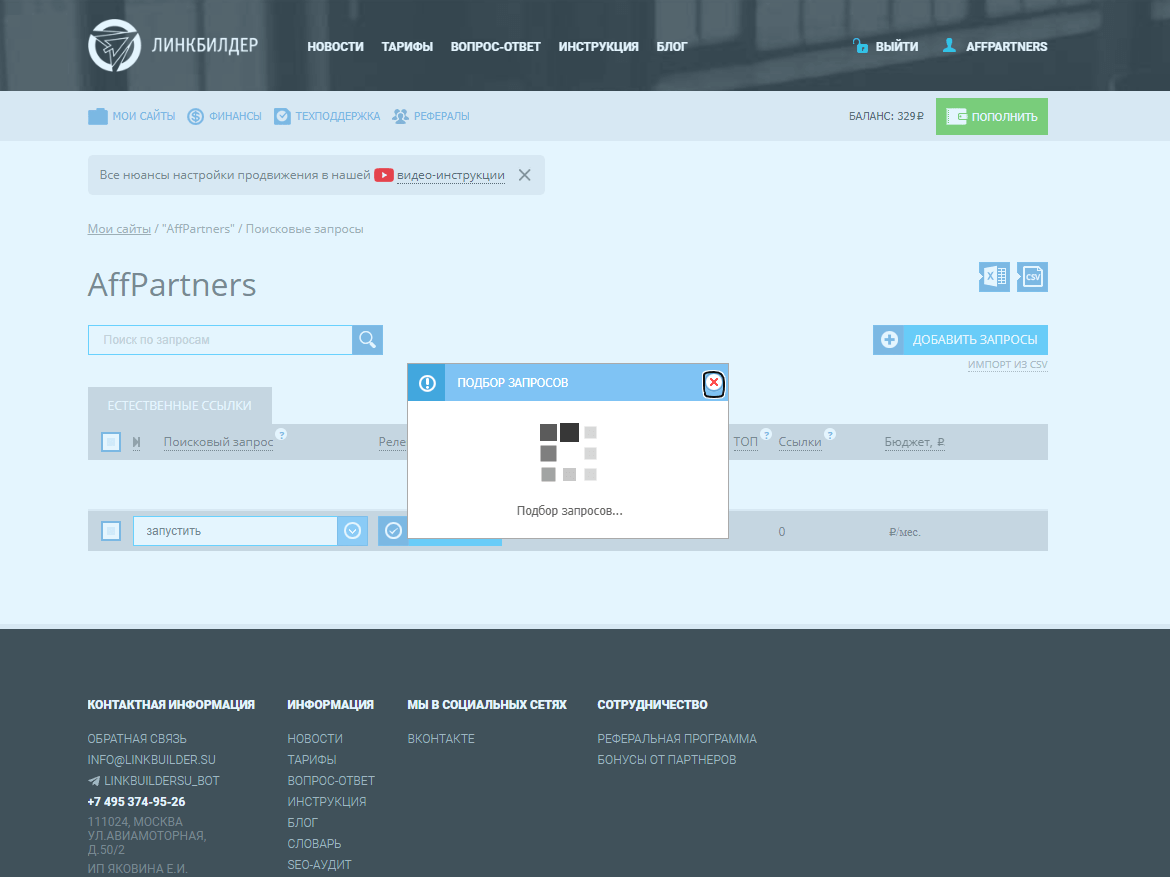Sort by the Бюджет column header
Screen dimensions: 1170x877
pyautogui.click(x=914, y=442)
